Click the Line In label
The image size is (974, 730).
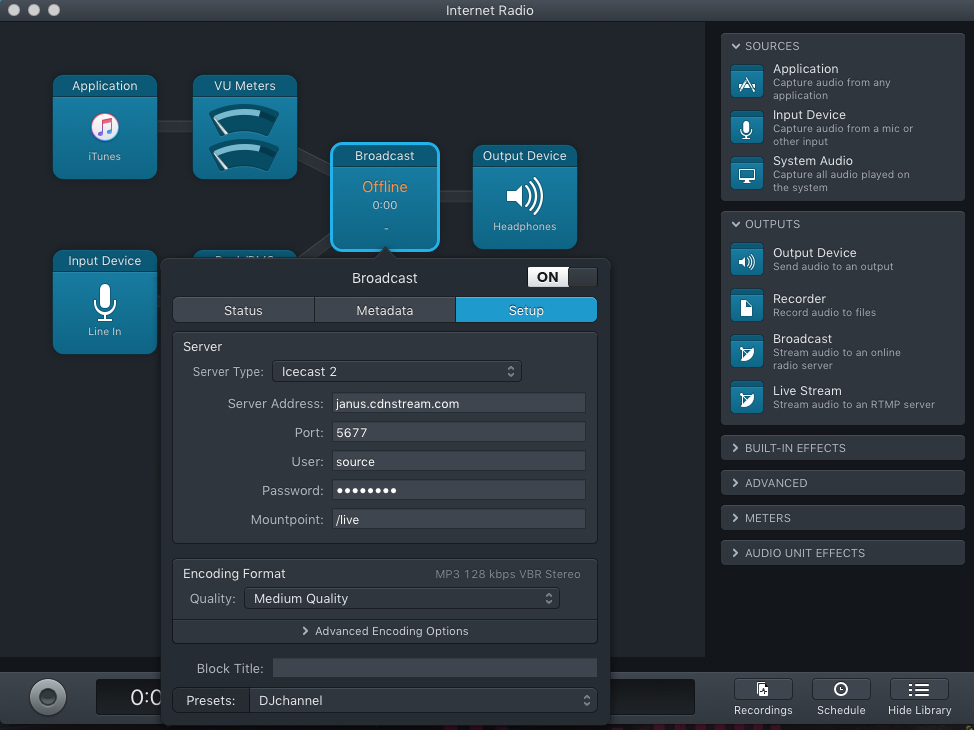pos(104,332)
